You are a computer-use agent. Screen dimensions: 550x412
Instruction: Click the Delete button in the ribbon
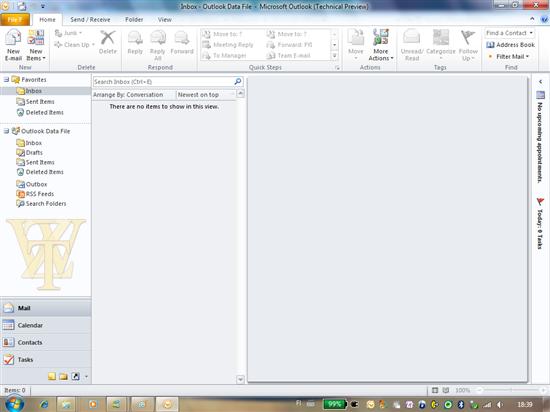(x=108, y=42)
